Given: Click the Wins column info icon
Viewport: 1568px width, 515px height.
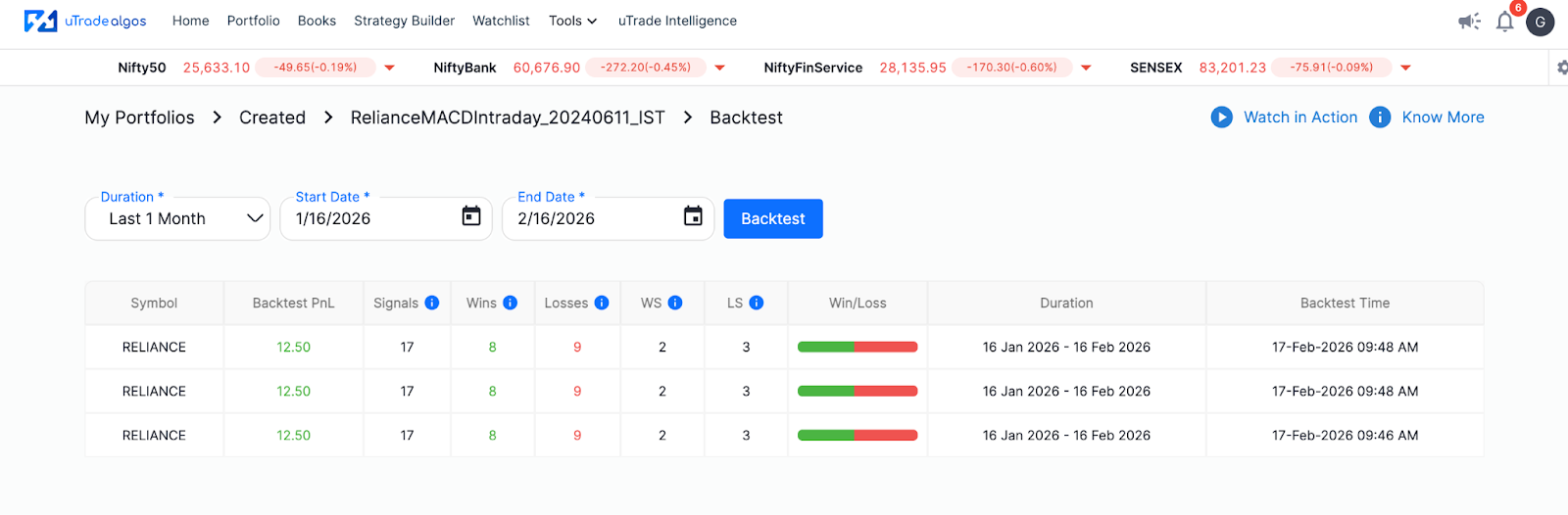Looking at the screenshot, I should pyautogui.click(x=511, y=303).
